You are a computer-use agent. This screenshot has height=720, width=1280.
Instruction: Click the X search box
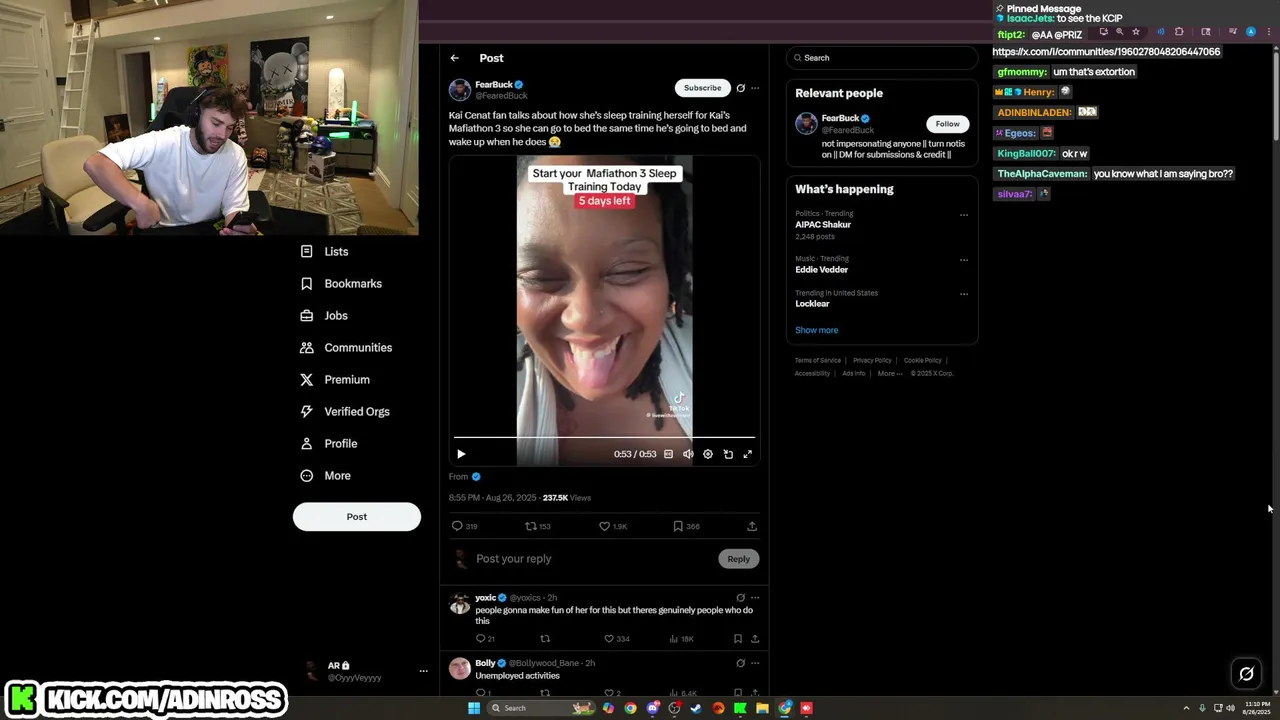pyautogui.click(x=881, y=58)
